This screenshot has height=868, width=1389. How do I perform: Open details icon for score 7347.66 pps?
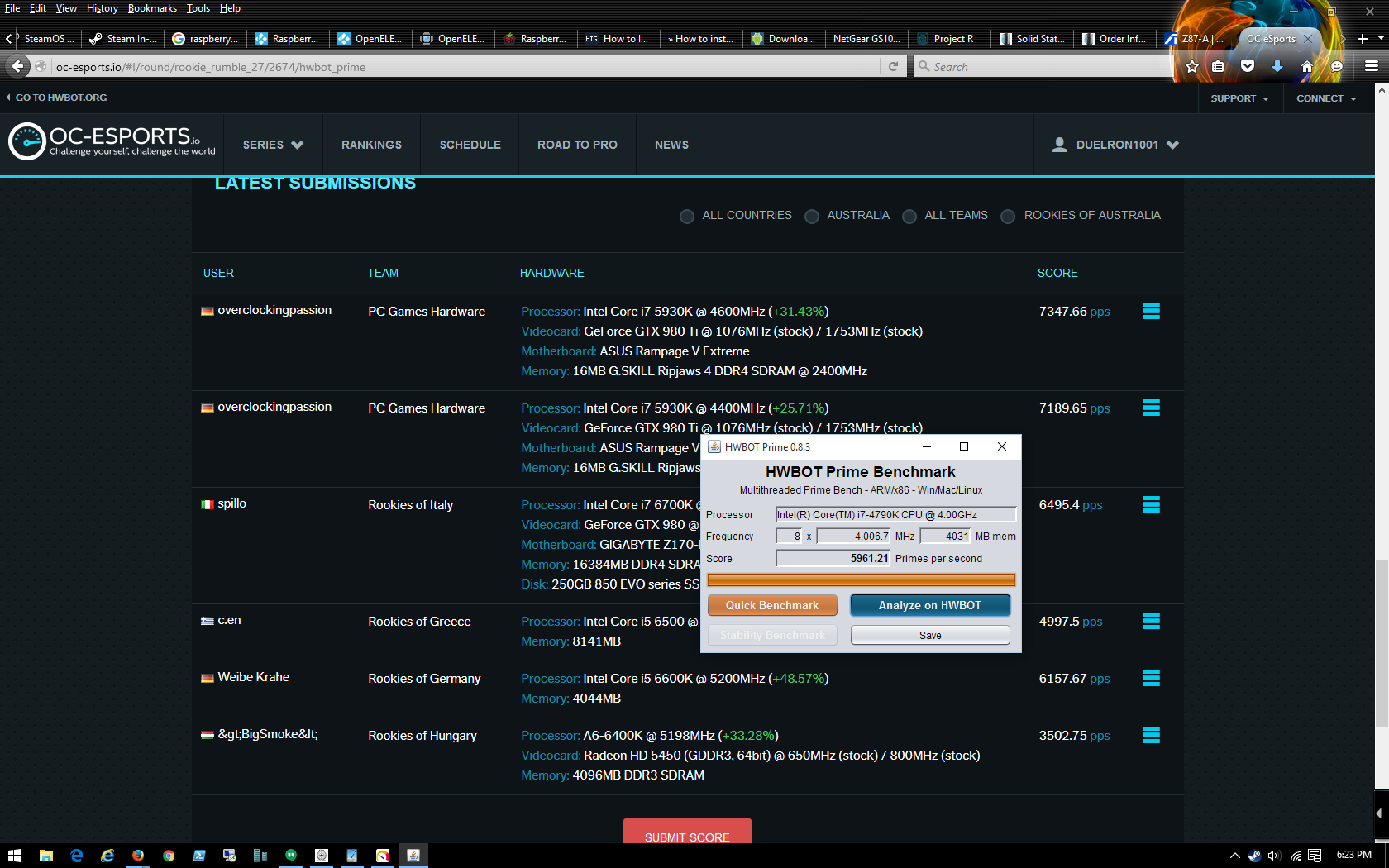pyautogui.click(x=1151, y=311)
